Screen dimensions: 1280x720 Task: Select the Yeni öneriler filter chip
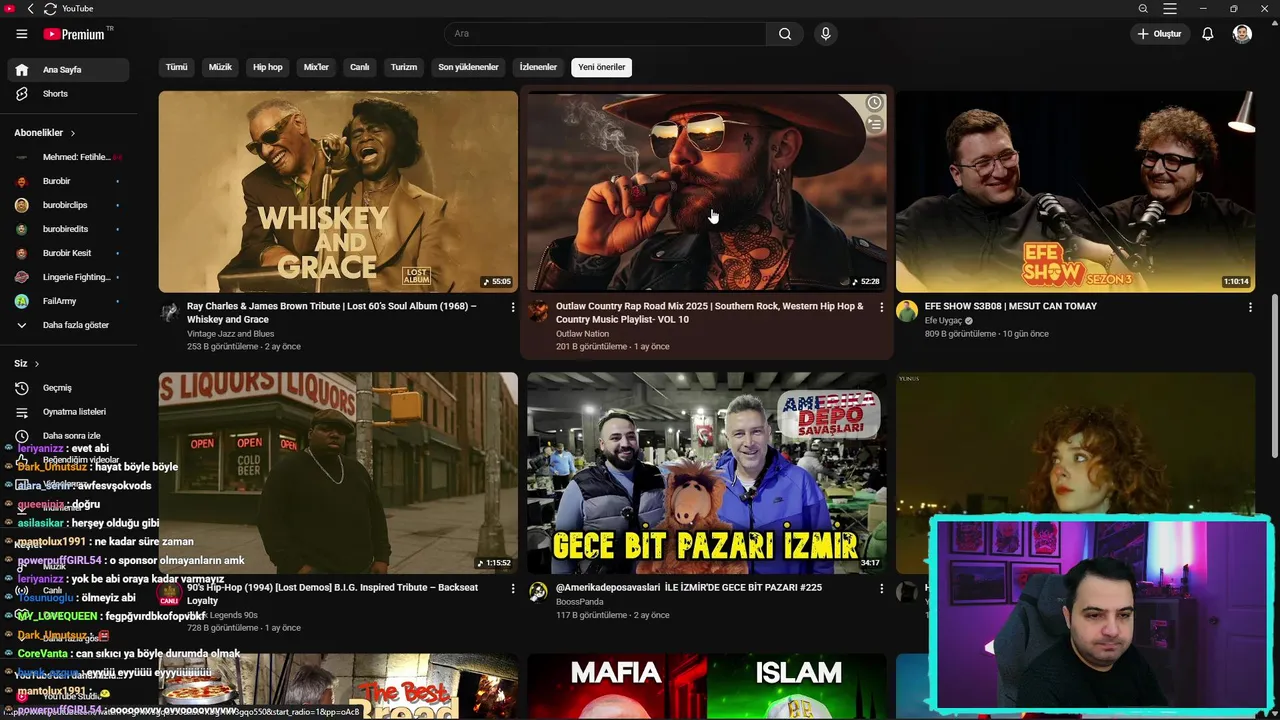click(602, 67)
